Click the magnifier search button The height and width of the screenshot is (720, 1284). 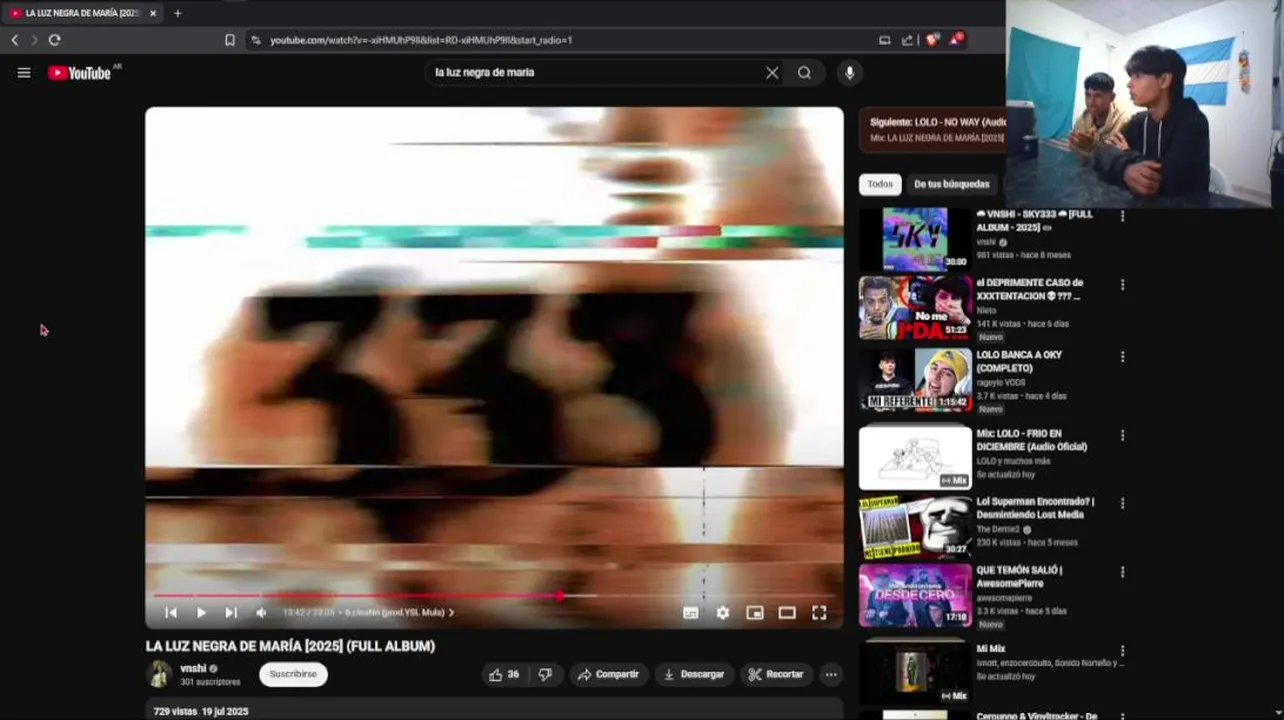804,72
